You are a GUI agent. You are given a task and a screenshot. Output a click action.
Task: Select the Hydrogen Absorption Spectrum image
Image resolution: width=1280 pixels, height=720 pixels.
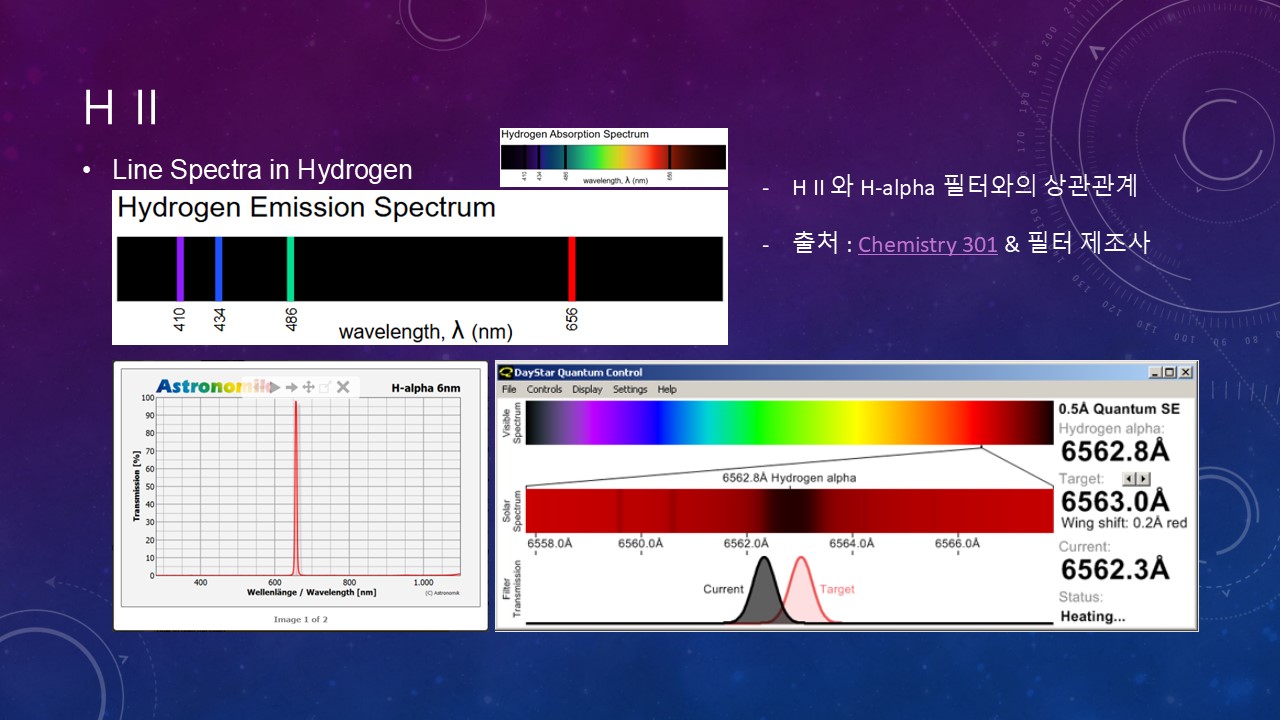[614, 157]
